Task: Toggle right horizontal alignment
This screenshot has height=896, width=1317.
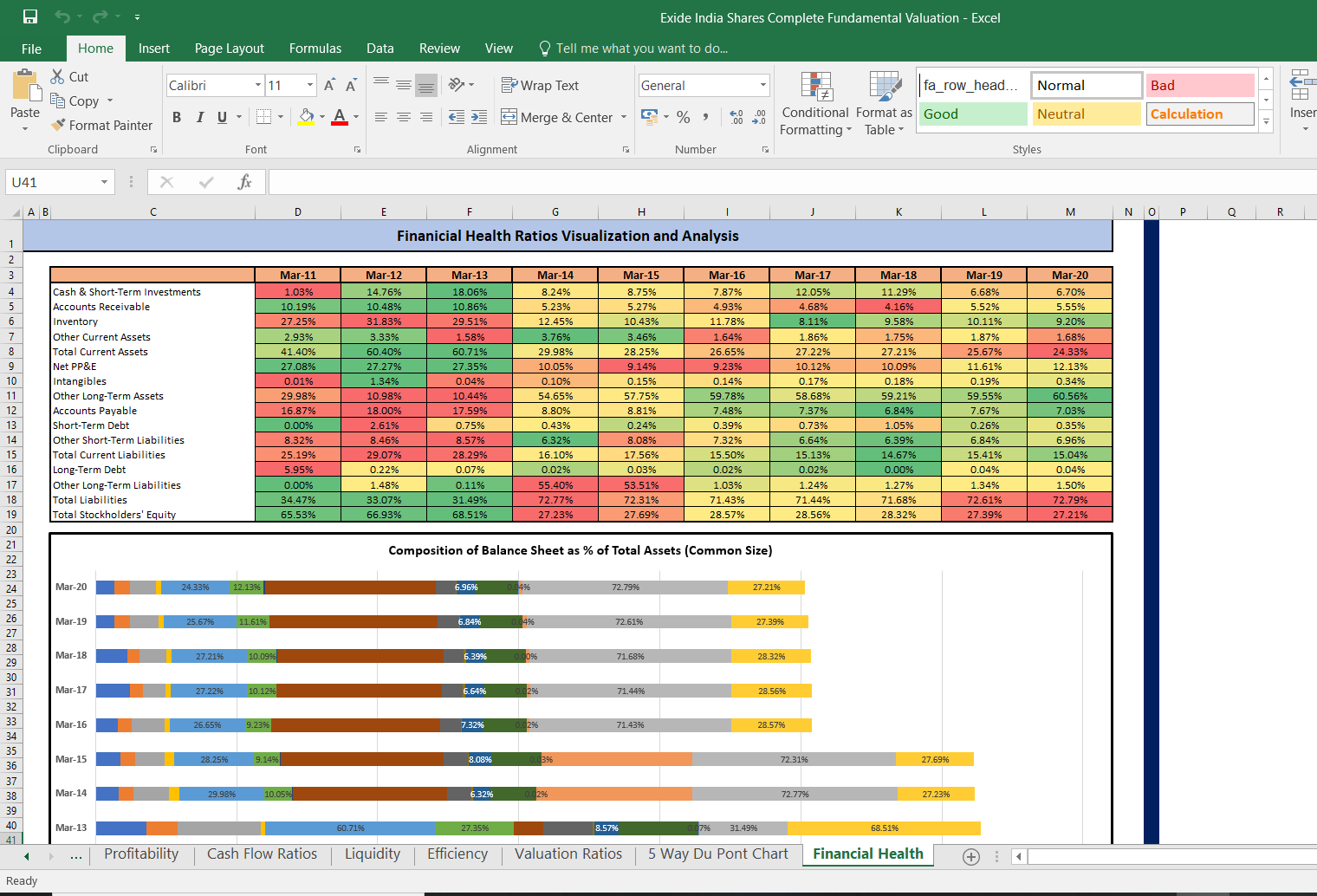Action: click(x=425, y=117)
